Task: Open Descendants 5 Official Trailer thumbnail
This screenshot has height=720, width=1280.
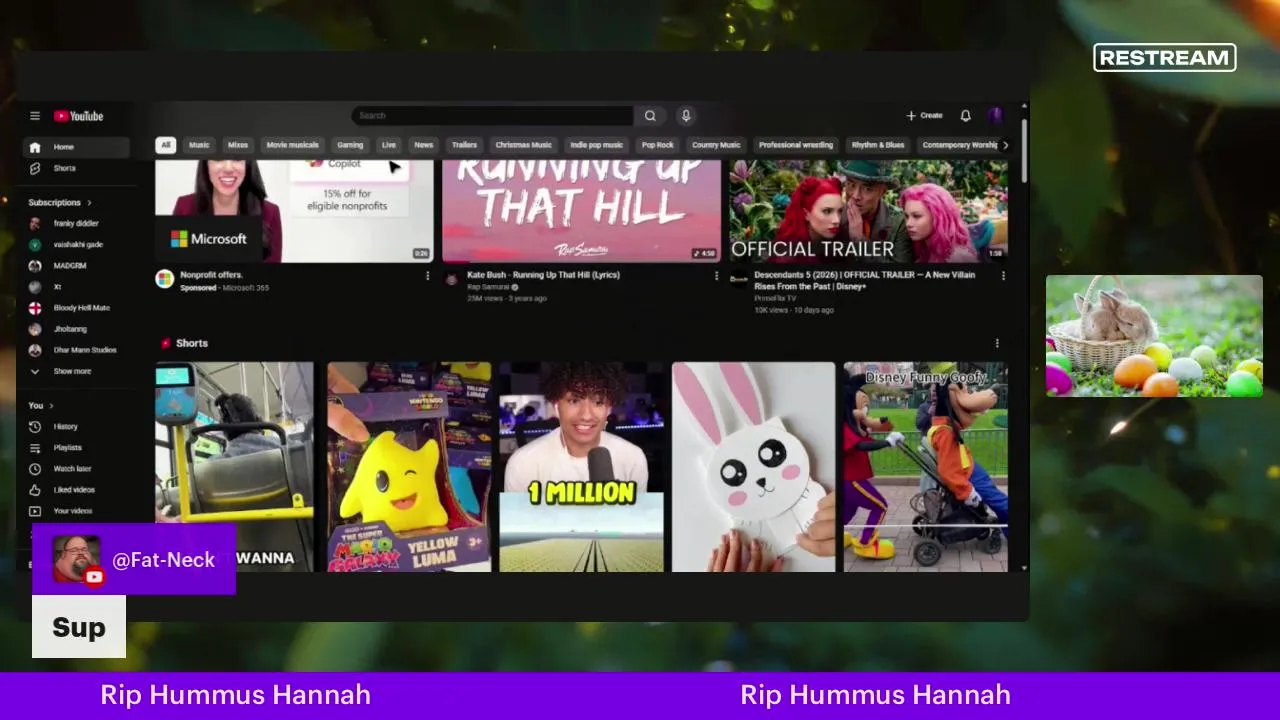Action: 868,211
